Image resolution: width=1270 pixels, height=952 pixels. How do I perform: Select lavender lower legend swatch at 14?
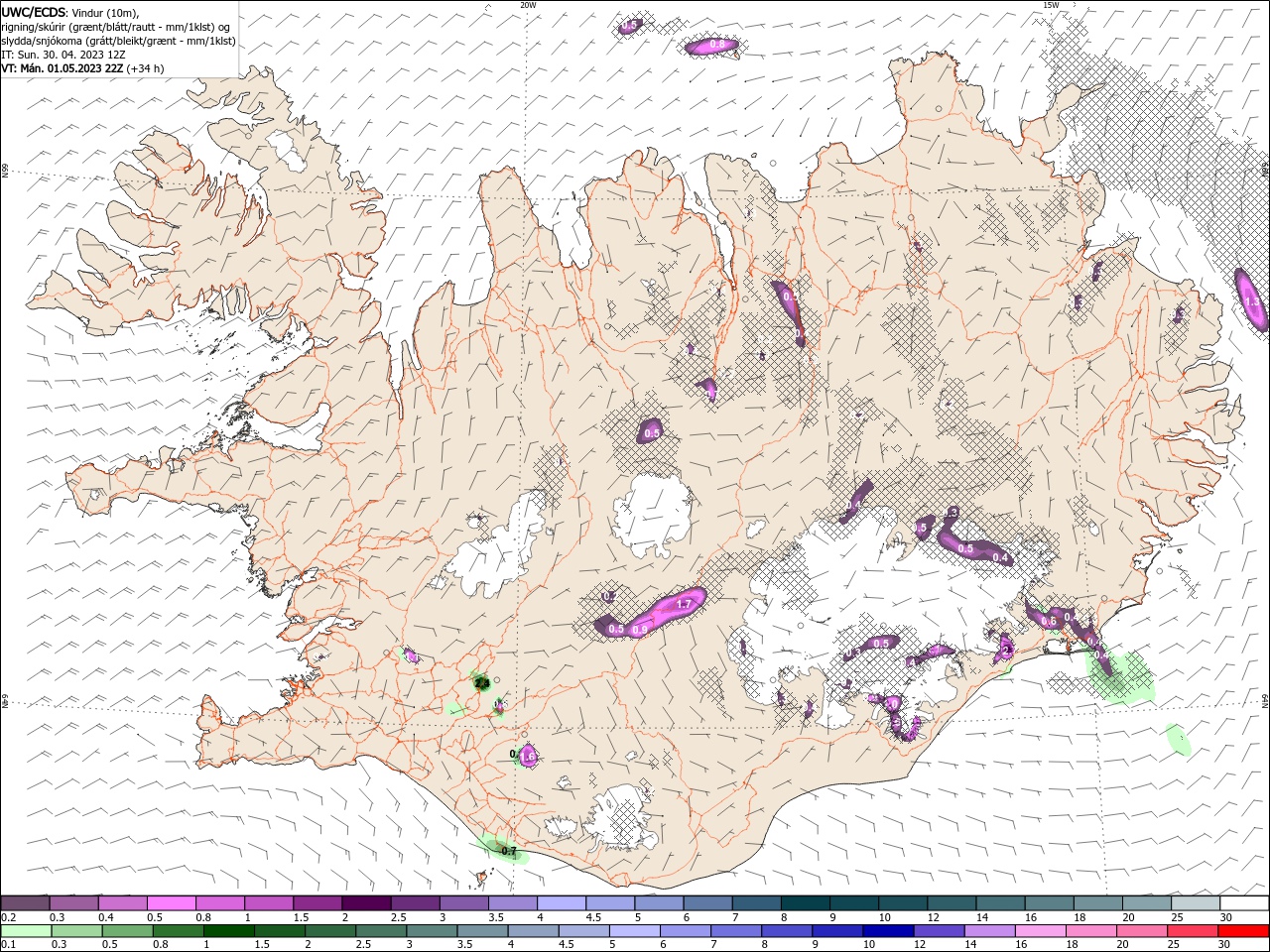(x=989, y=931)
